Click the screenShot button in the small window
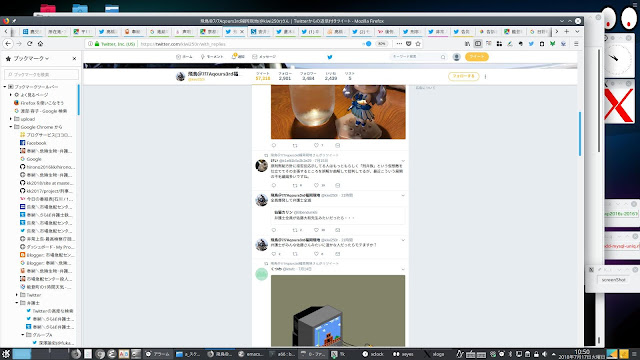Image resolution: width=640 pixels, height=360 pixels. 613,280
